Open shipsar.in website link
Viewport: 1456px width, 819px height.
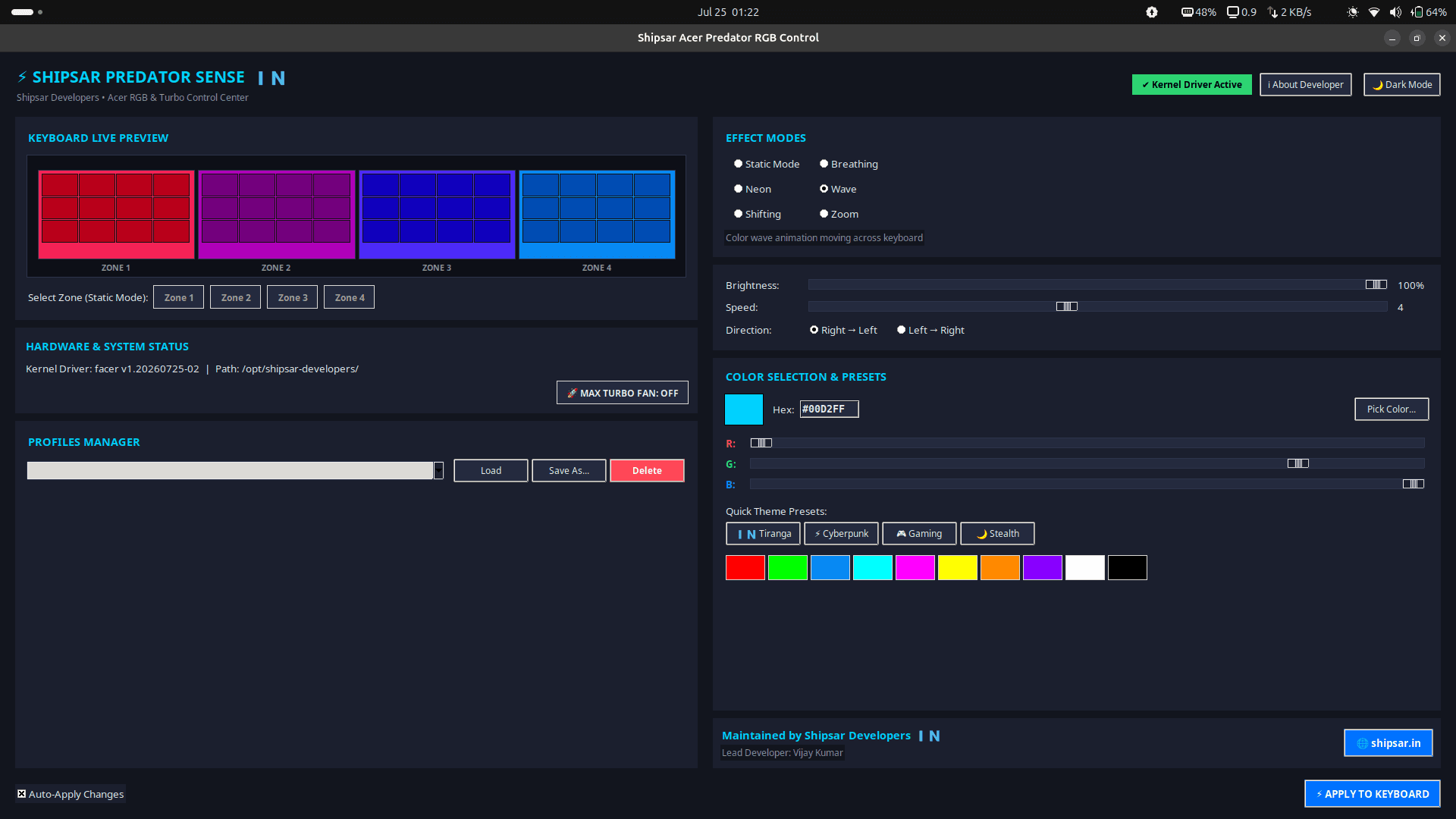tap(1388, 742)
